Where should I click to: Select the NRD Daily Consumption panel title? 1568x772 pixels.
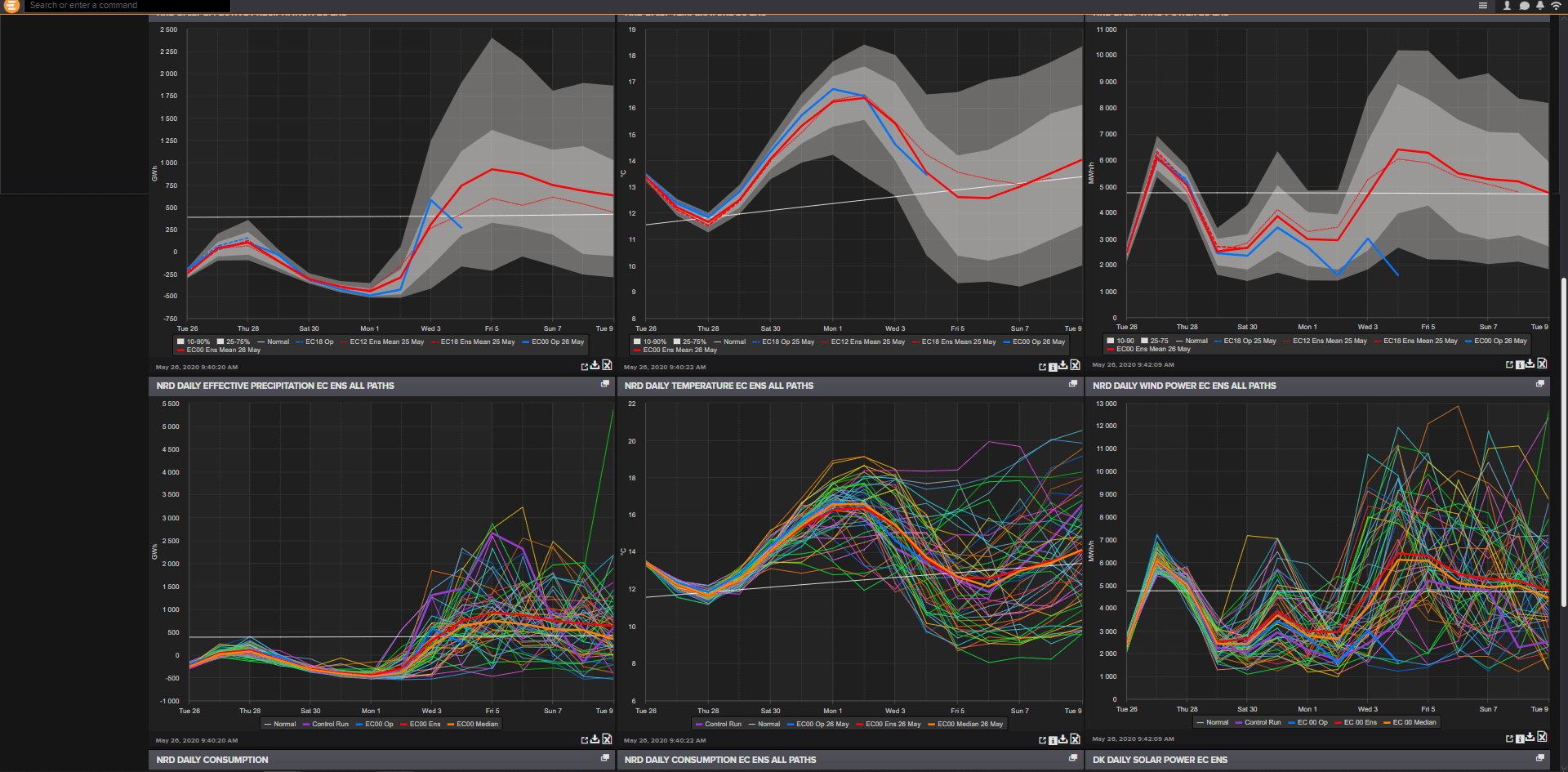pyautogui.click(x=212, y=760)
